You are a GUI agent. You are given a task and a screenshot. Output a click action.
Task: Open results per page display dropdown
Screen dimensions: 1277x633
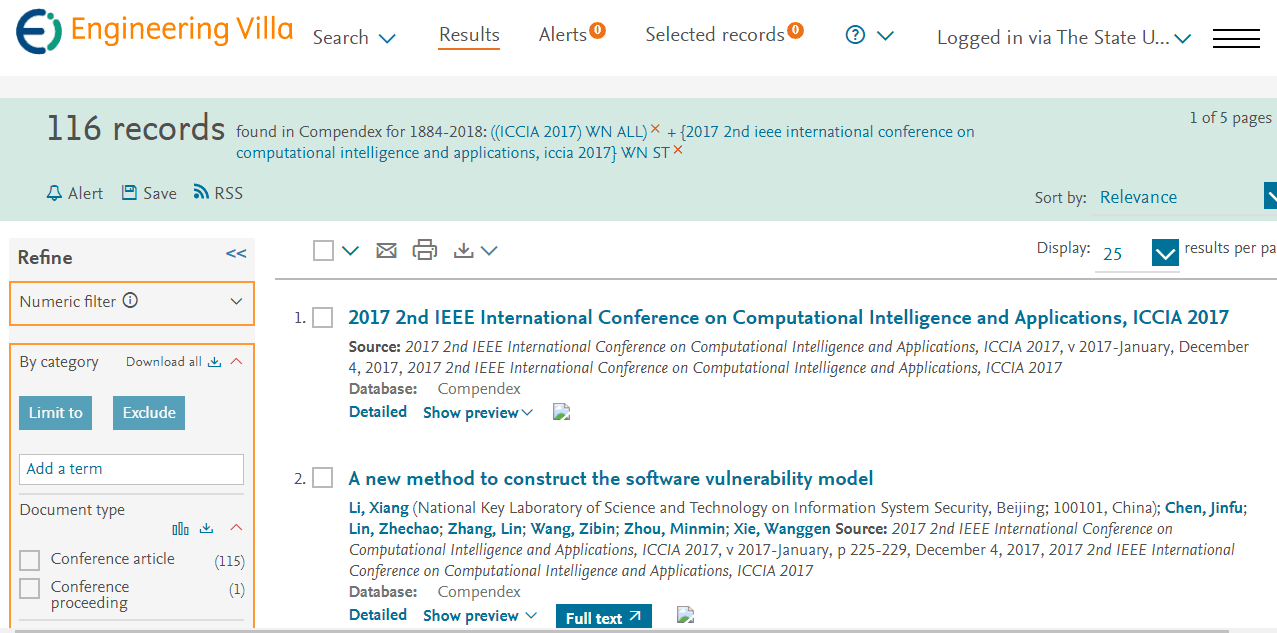[x=1137, y=254]
